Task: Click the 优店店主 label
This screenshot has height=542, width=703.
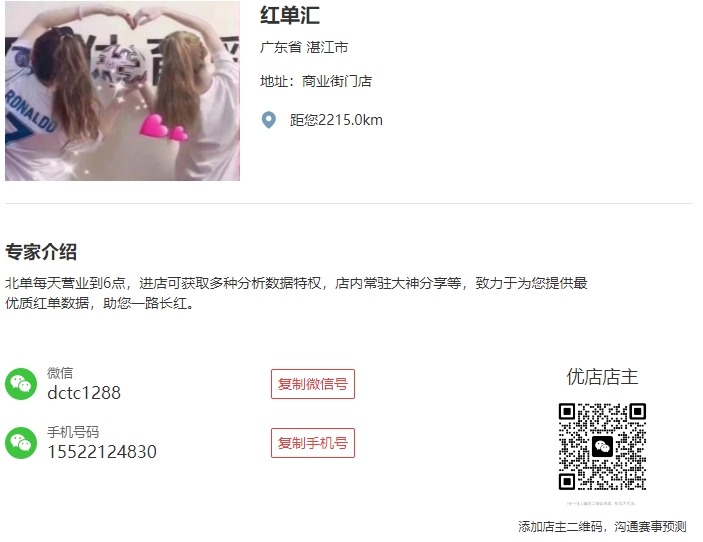Action: [x=602, y=377]
